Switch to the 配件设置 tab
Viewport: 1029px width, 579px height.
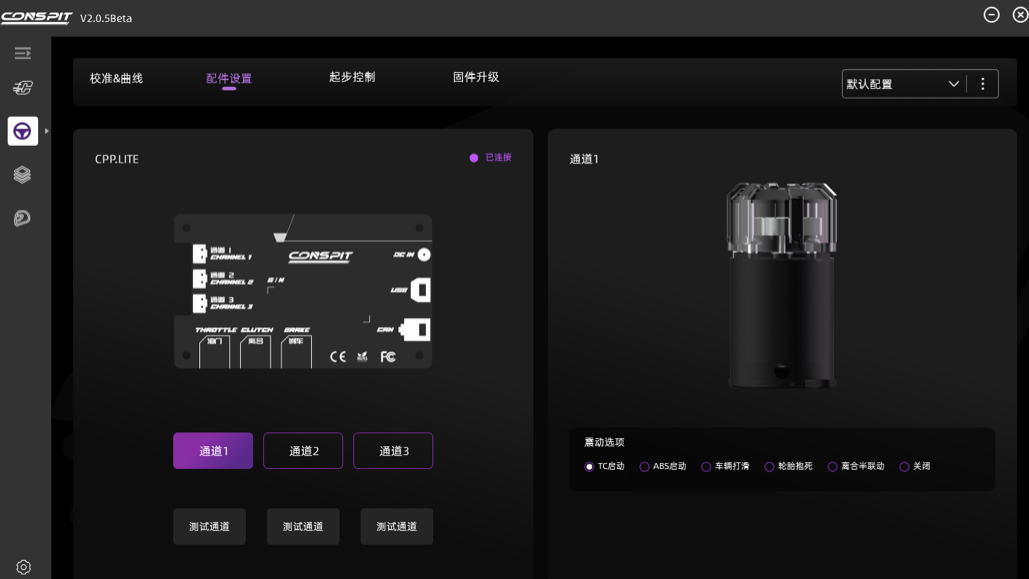pyautogui.click(x=229, y=79)
